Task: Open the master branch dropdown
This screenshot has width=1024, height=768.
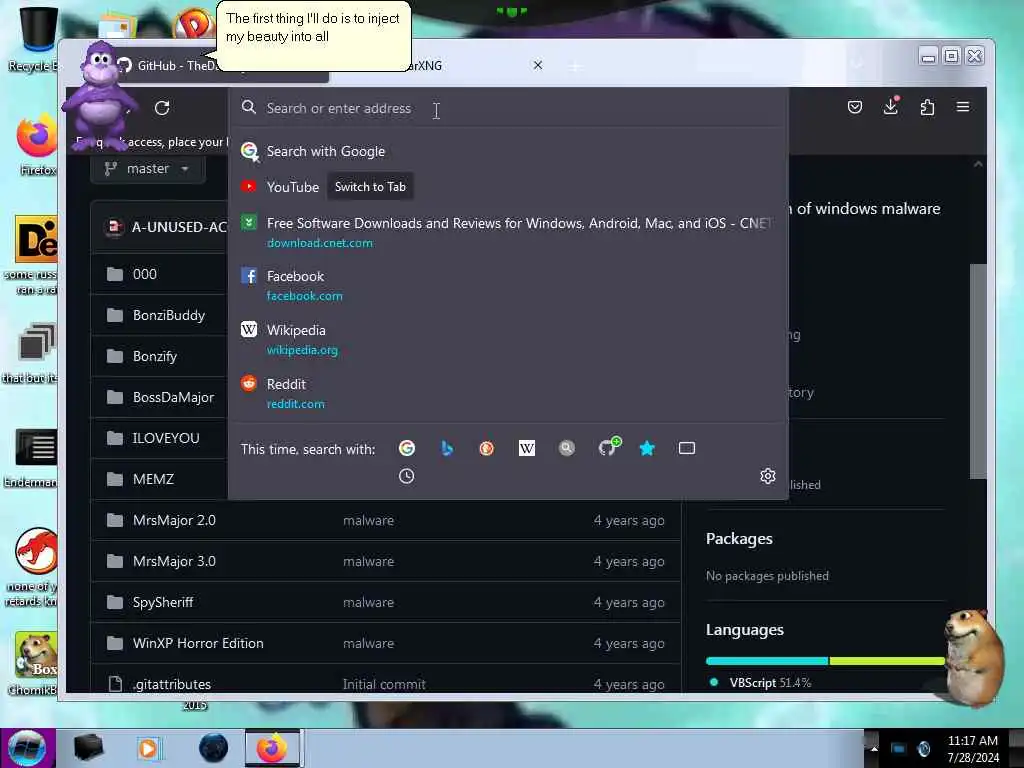Action: [x=148, y=168]
